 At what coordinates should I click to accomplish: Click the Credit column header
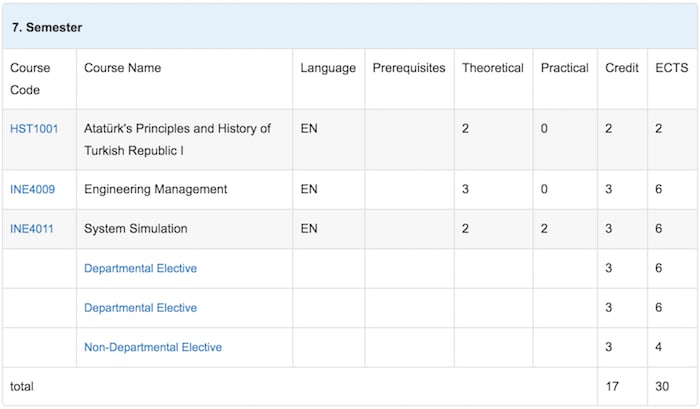click(621, 68)
